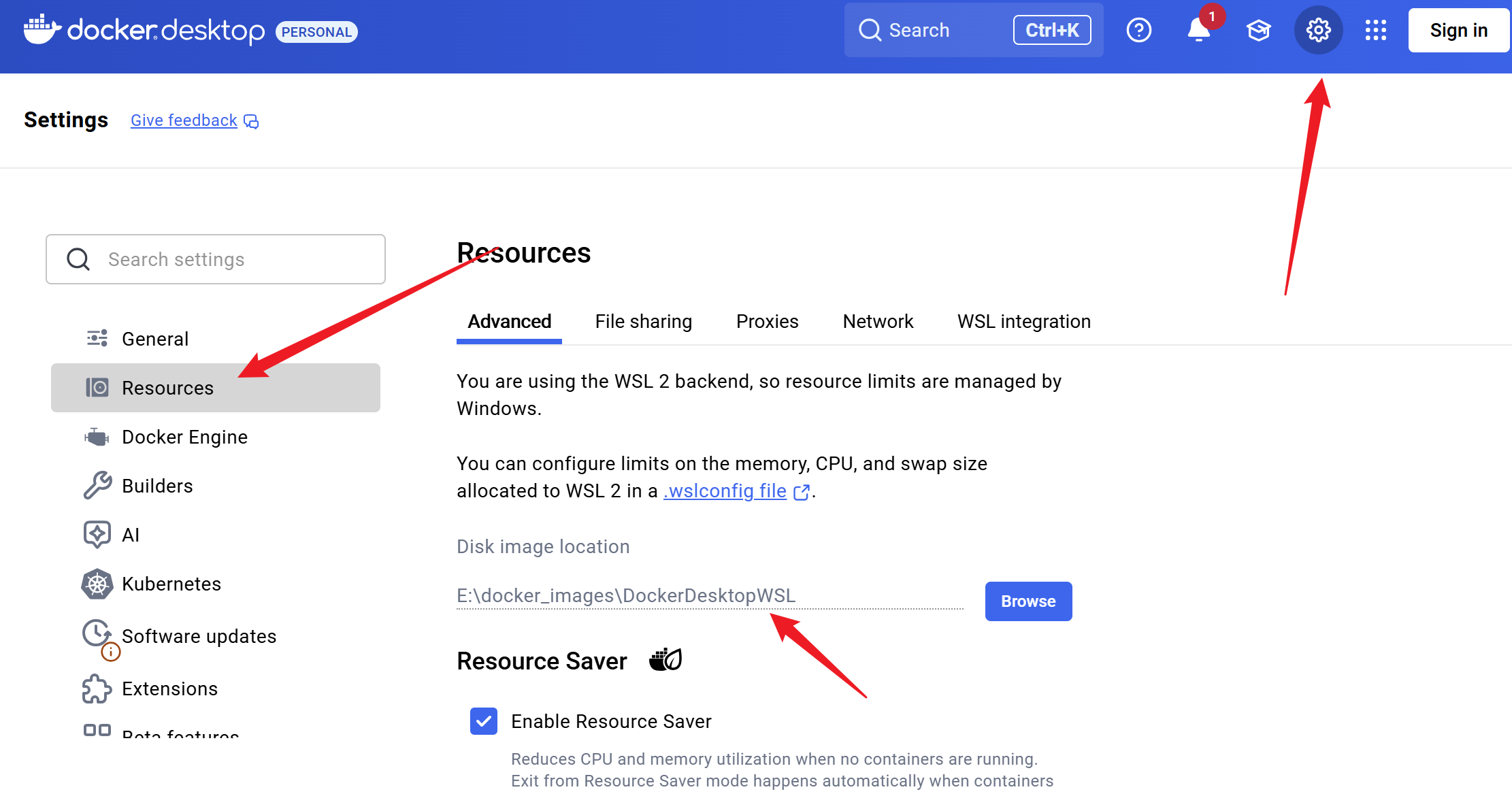Click the Resources heading text

click(x=523, y=252)
